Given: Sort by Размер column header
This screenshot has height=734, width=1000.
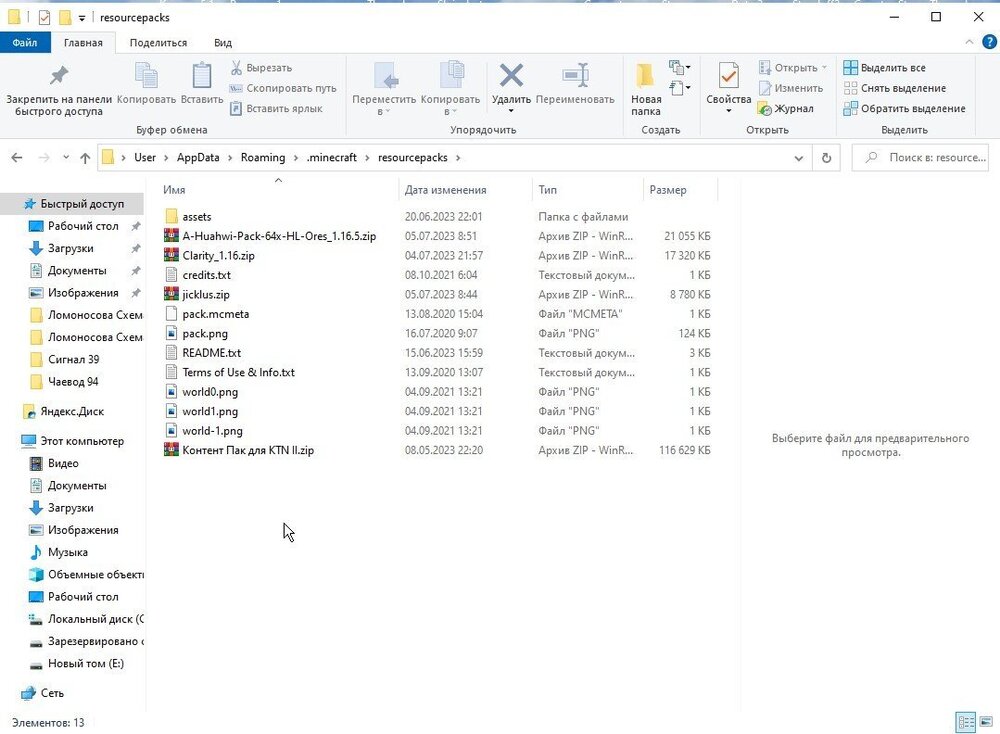Looking at the screenshot, I should point(668,190).
